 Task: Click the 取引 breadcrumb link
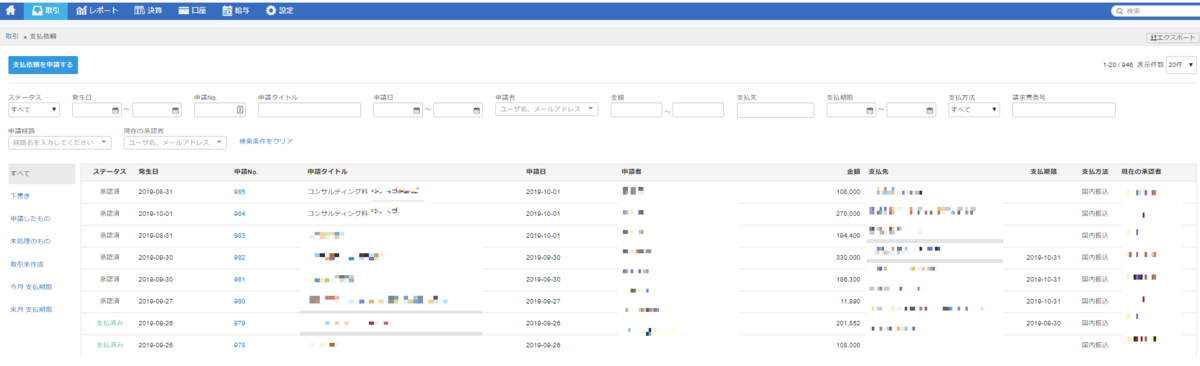point(12,35)
